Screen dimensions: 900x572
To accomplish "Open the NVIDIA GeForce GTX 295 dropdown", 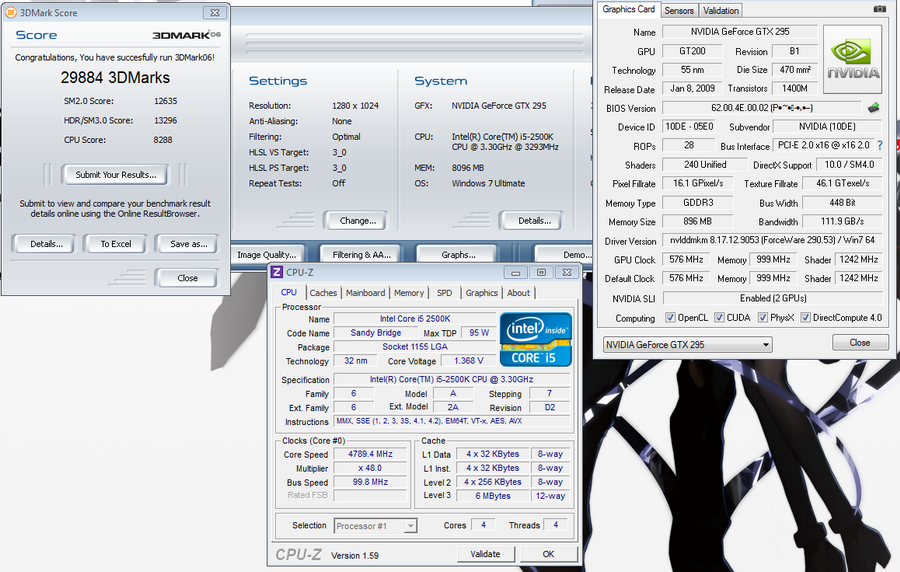I will 687,344.
